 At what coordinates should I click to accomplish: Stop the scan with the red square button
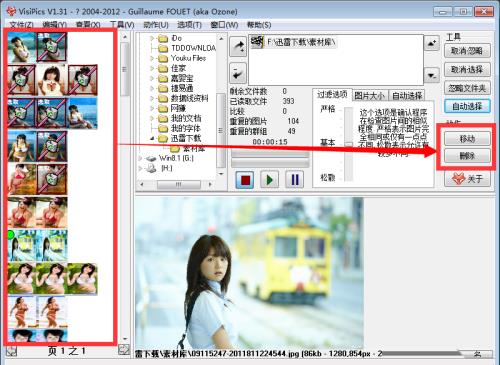point(245,180)
